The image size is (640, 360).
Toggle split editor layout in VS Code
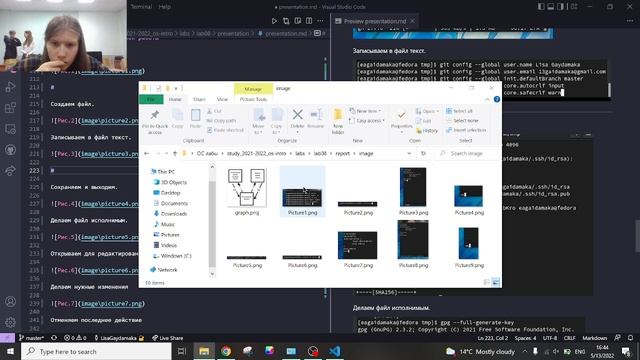pos(309,21)
